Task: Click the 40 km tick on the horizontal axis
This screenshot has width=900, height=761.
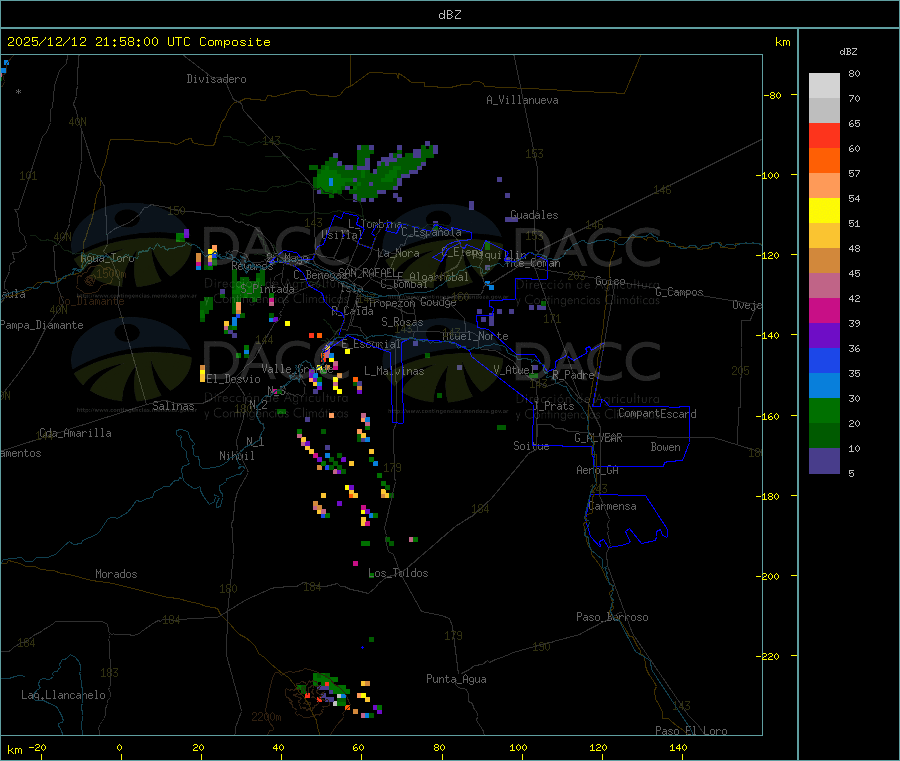Action: pos(278,747)
